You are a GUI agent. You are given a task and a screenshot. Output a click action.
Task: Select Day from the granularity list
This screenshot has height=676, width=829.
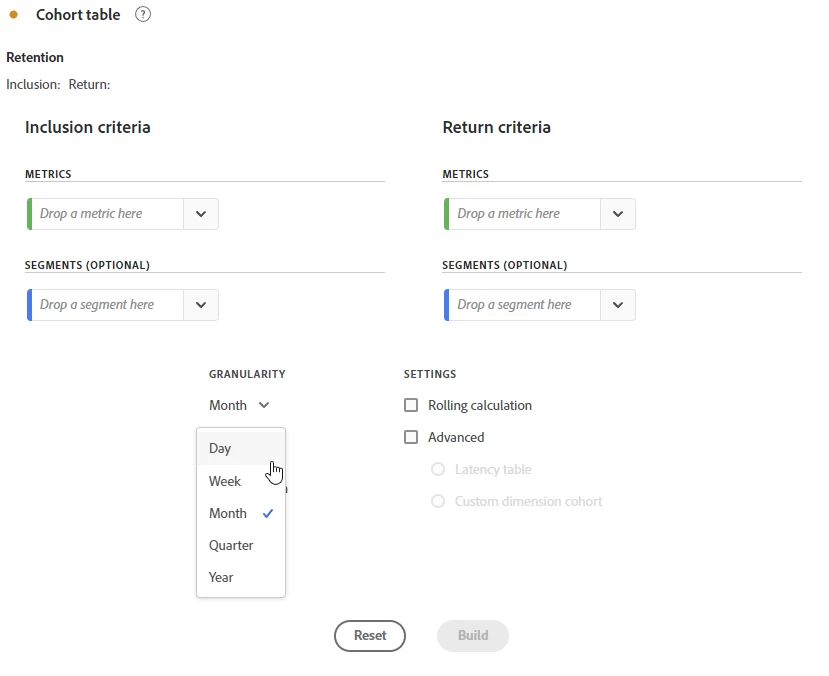pyautogui.click(x=221, y=448)
